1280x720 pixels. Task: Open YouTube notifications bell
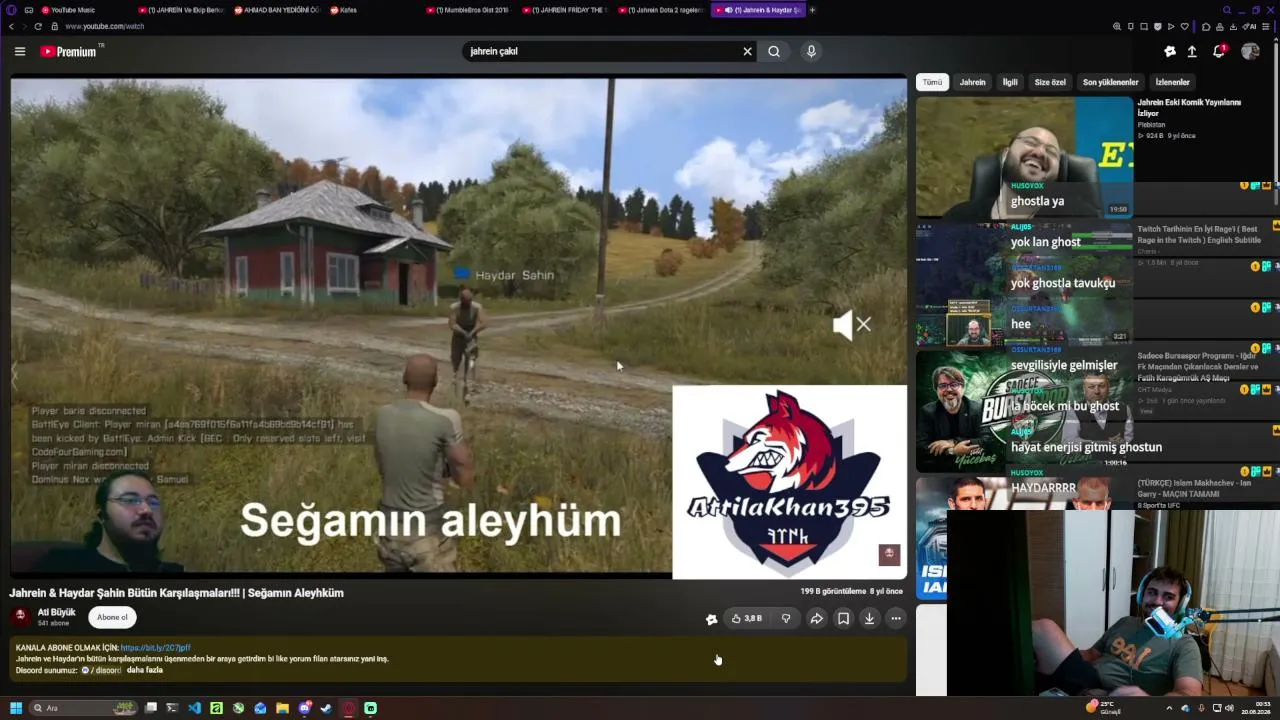coord(1219,51)
